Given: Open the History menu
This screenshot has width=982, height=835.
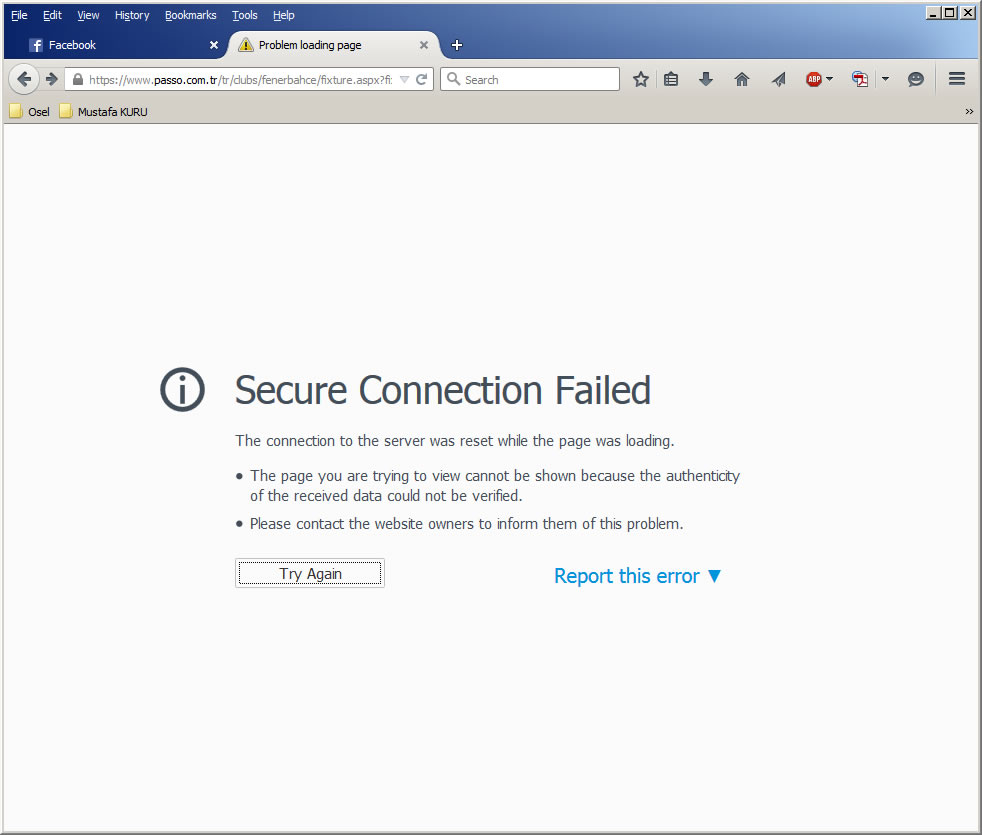Looking at the screenshot, I should [x=132, y=15].
